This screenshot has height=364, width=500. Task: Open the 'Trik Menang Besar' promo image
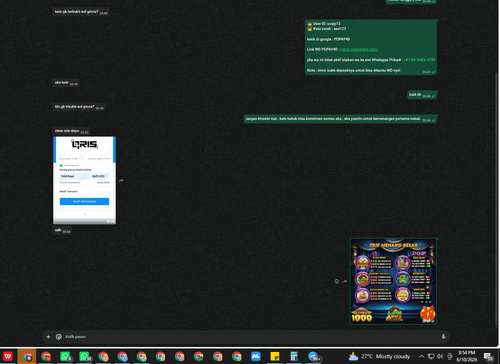pos(393,281)
